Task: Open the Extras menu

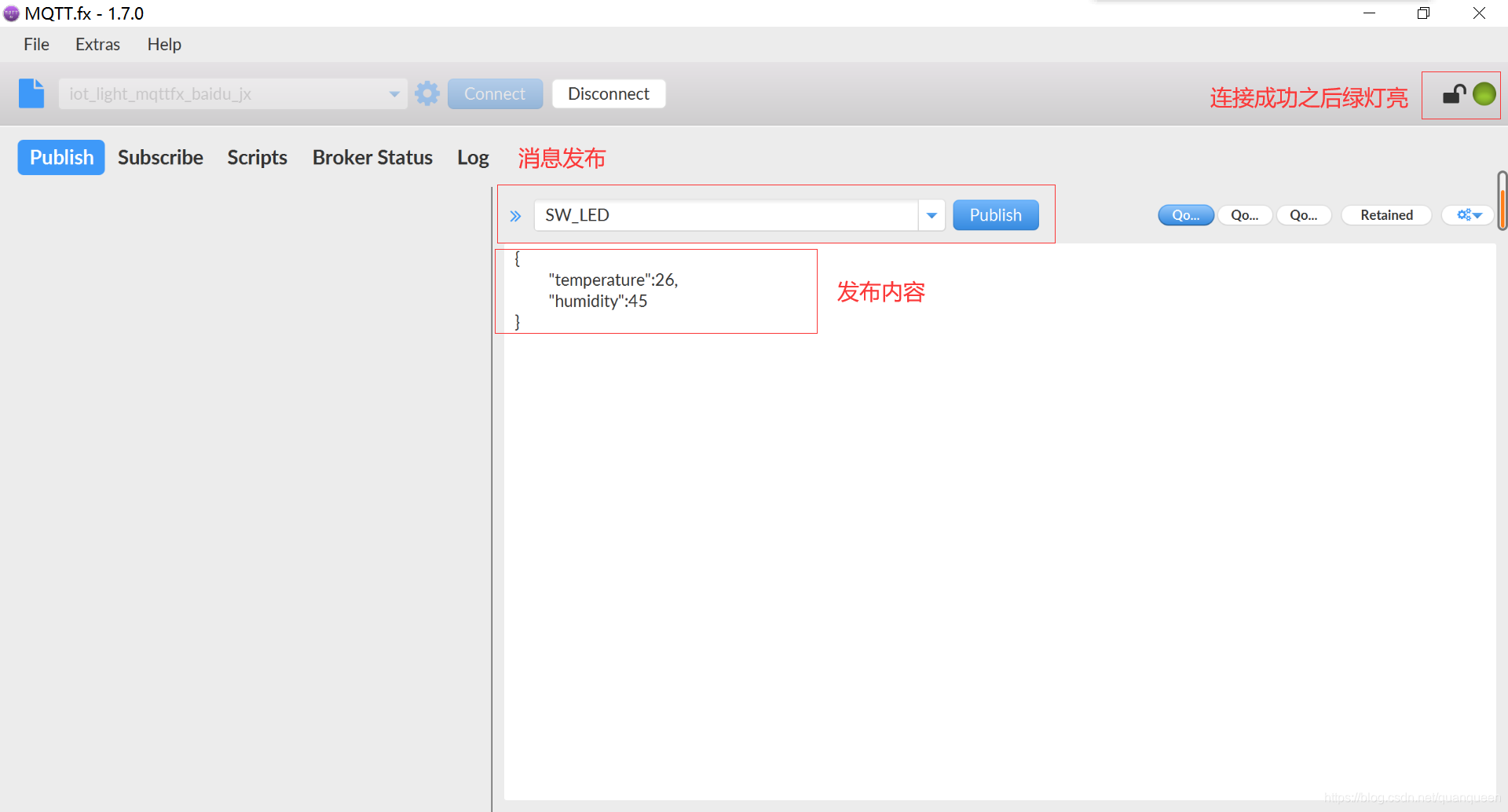Action: tap(97, 45)
